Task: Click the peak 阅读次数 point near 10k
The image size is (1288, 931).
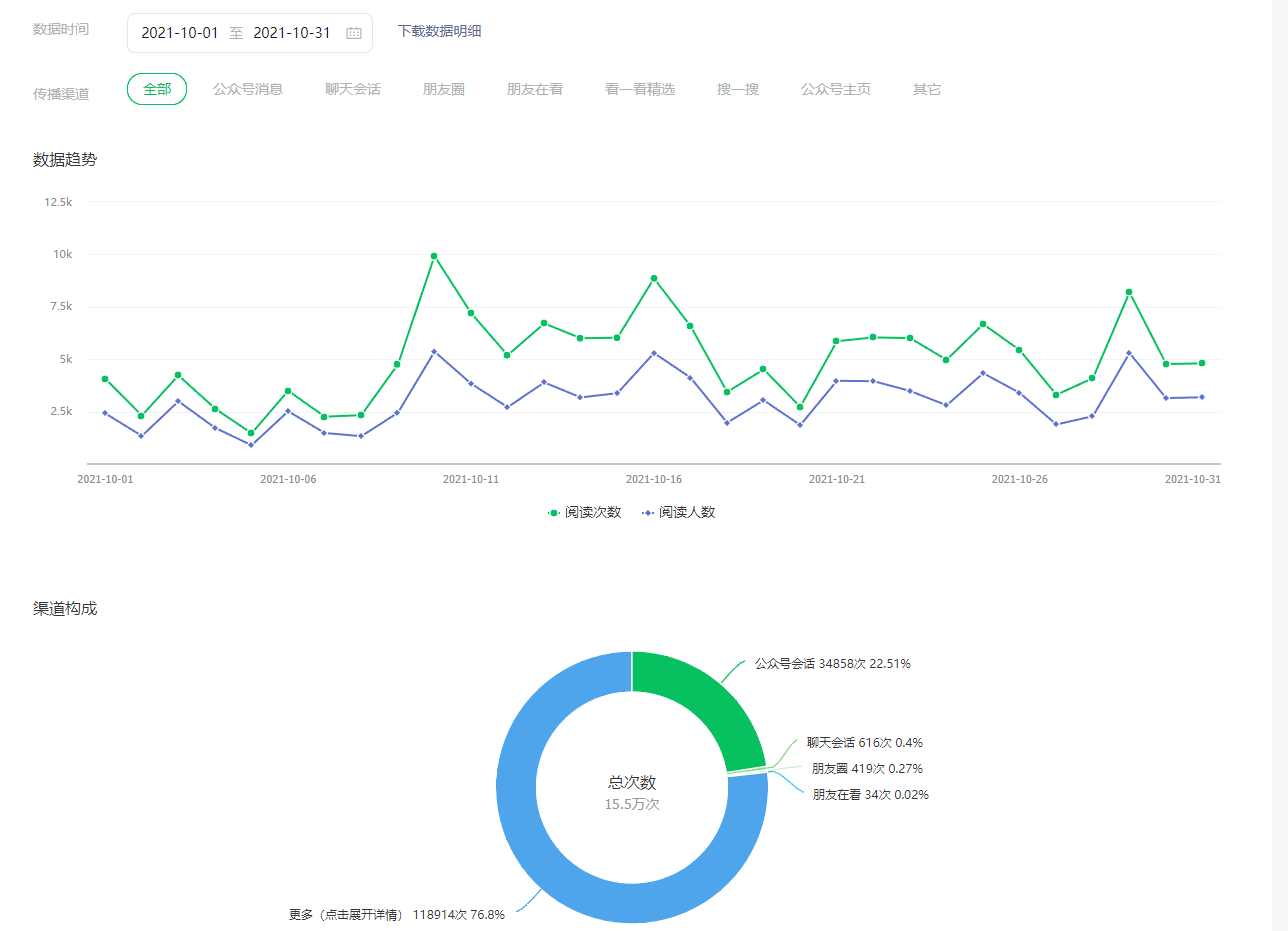Action: [x=434, y=256]
